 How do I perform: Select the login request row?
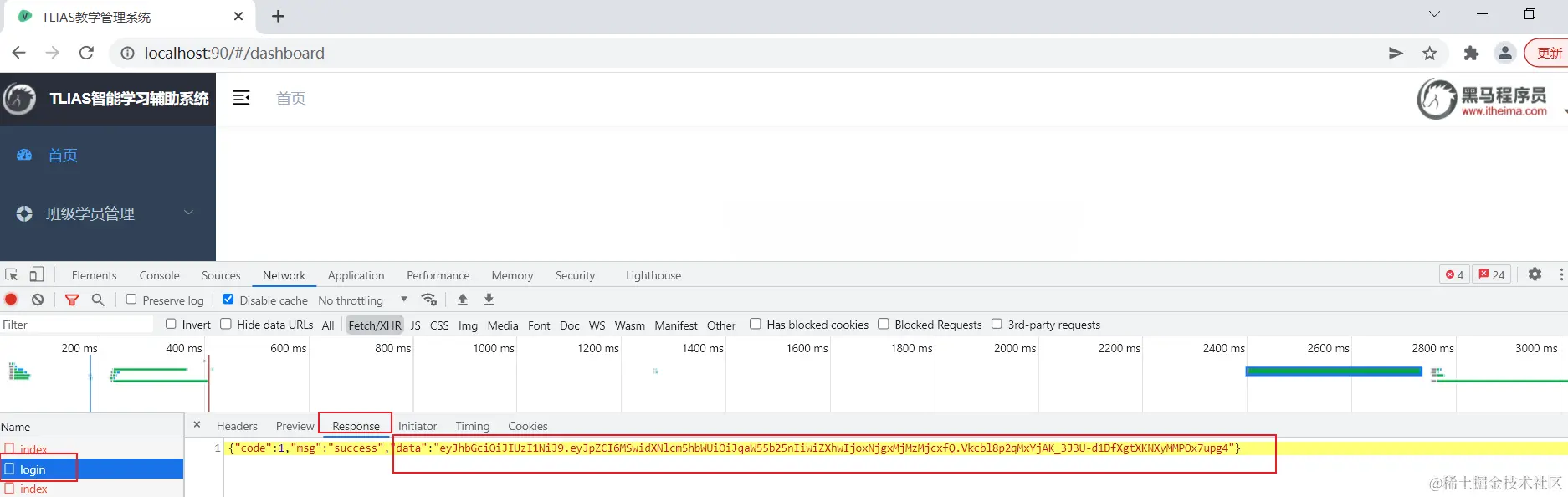(x=92, y=469)
